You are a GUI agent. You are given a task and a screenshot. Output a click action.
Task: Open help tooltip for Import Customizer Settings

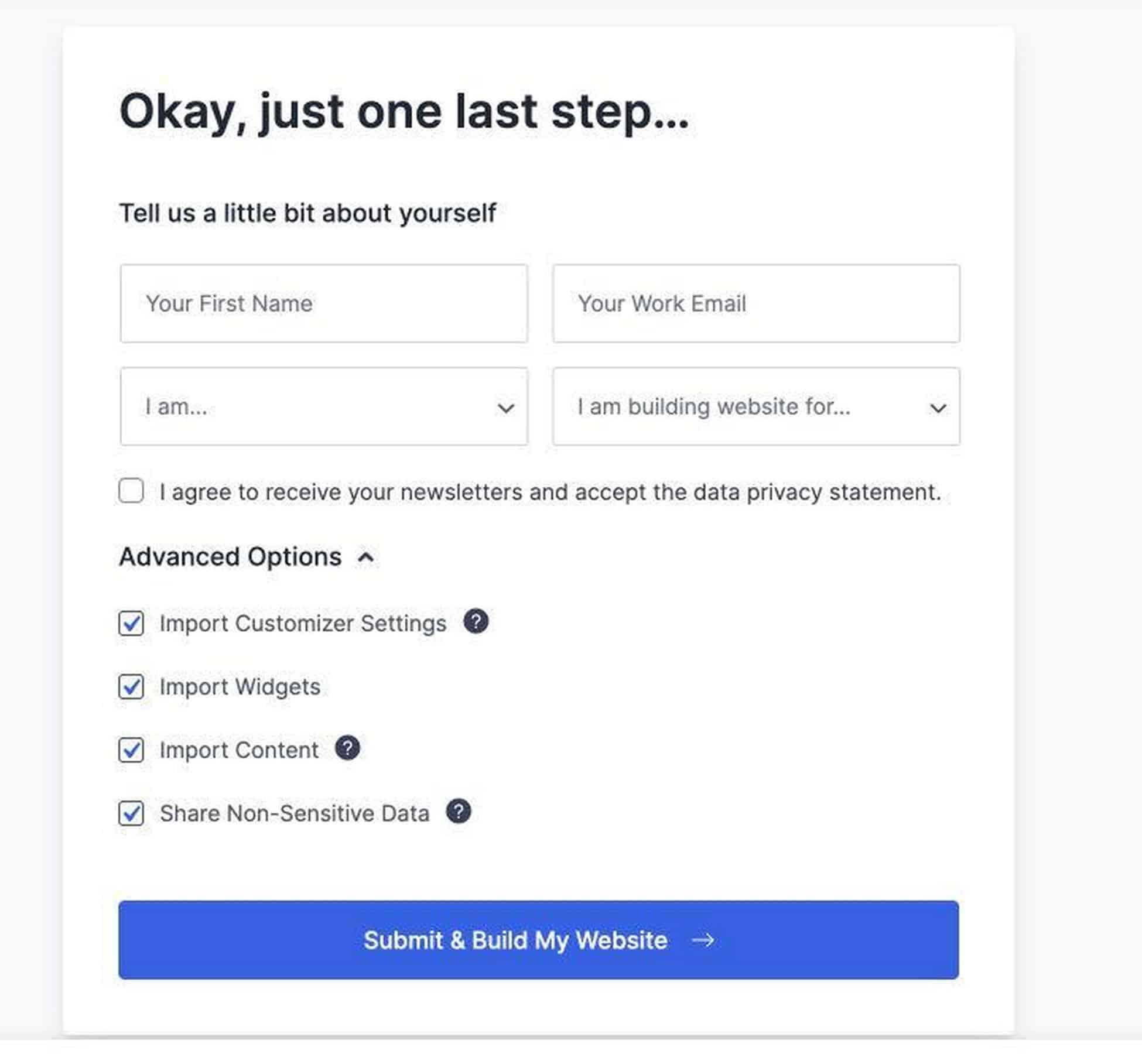[x=476, y=621]
